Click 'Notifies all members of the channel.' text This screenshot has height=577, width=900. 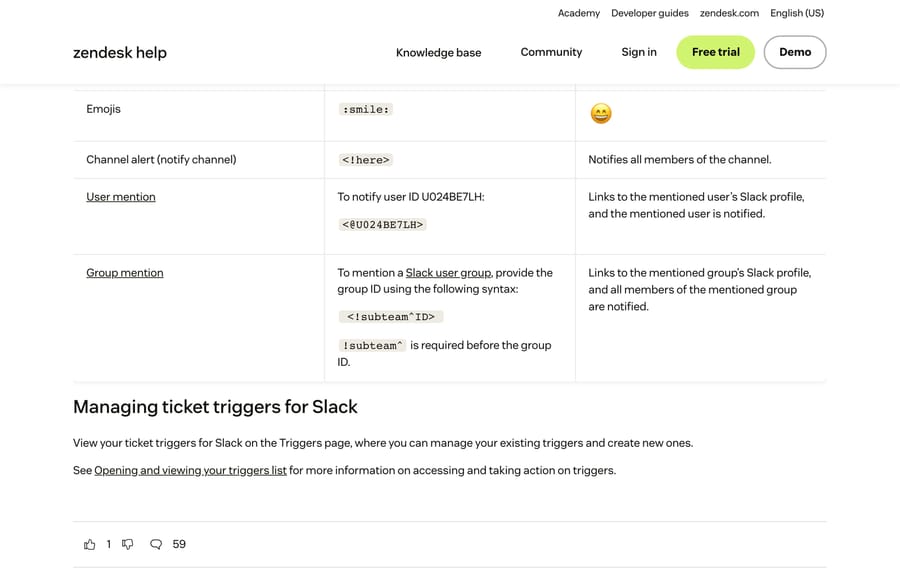[680, 160]
